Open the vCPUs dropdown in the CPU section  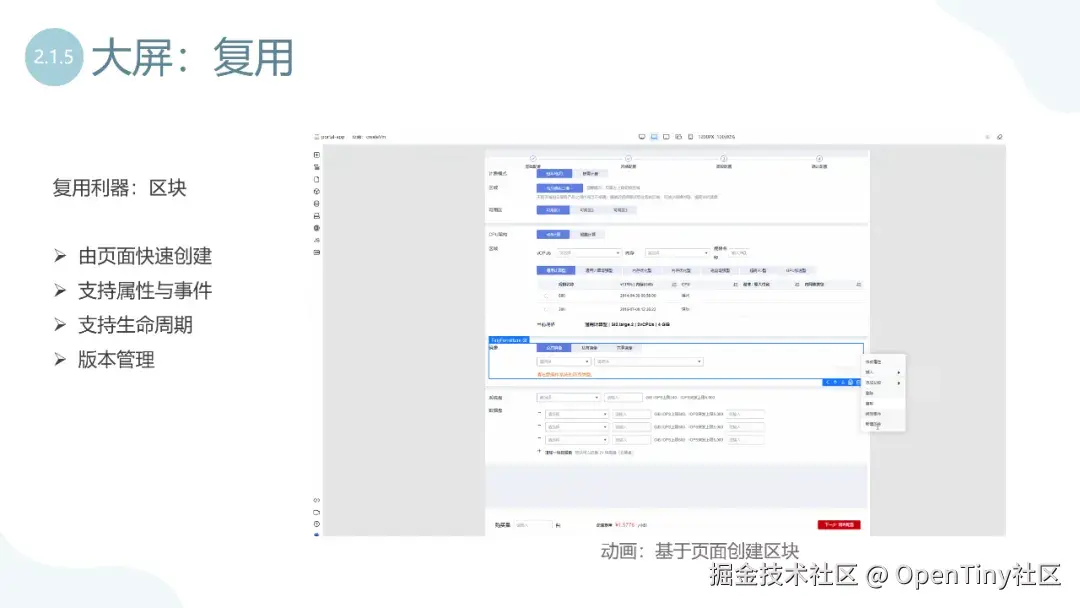click(x=589, y=251)
